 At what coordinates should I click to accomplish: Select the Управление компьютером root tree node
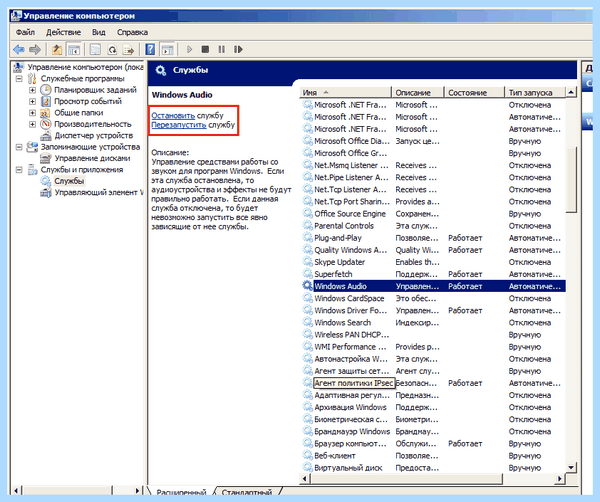click(x=85, y=67)
